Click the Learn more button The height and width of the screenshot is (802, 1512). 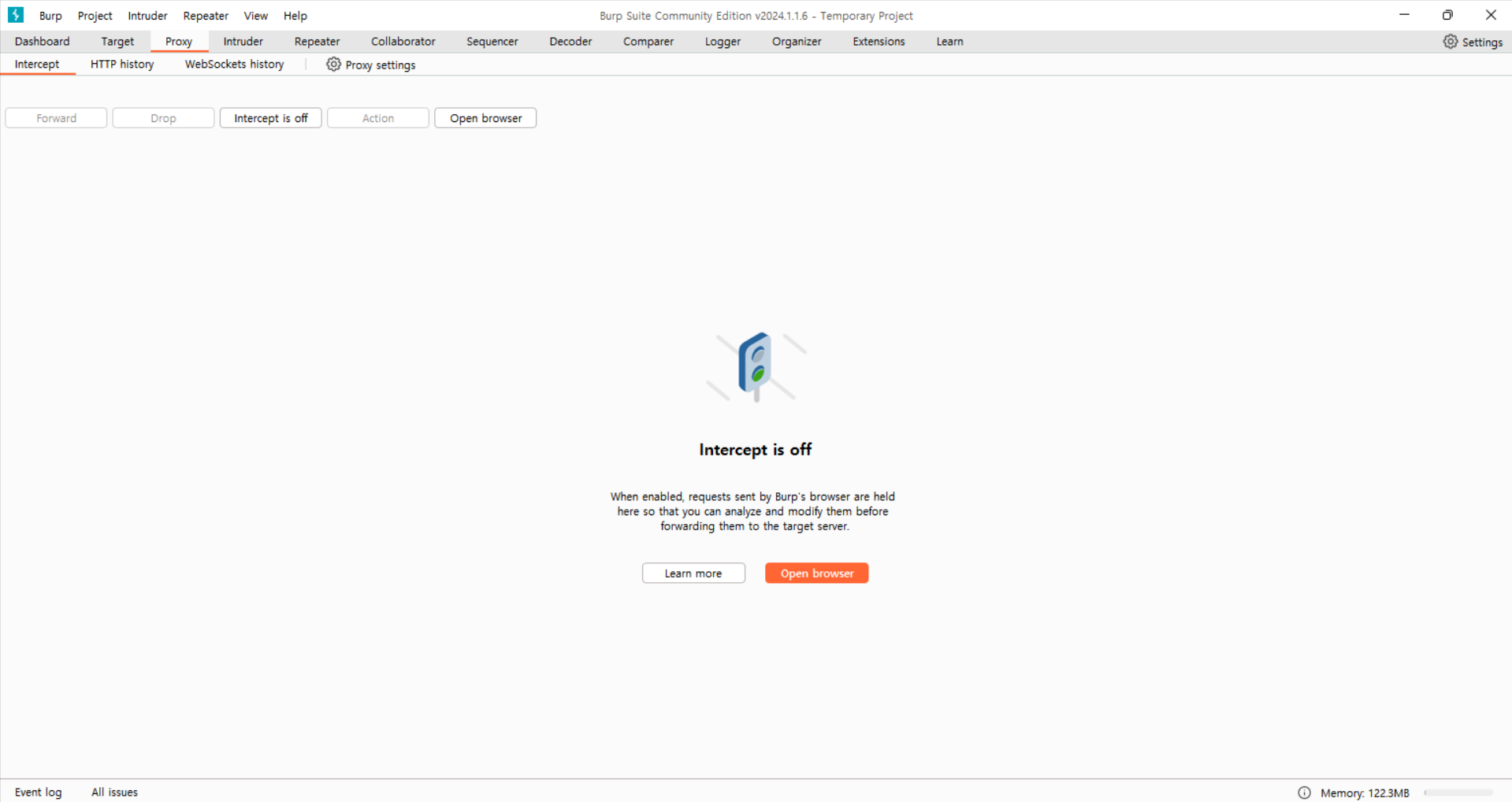(x=693, y=574)
